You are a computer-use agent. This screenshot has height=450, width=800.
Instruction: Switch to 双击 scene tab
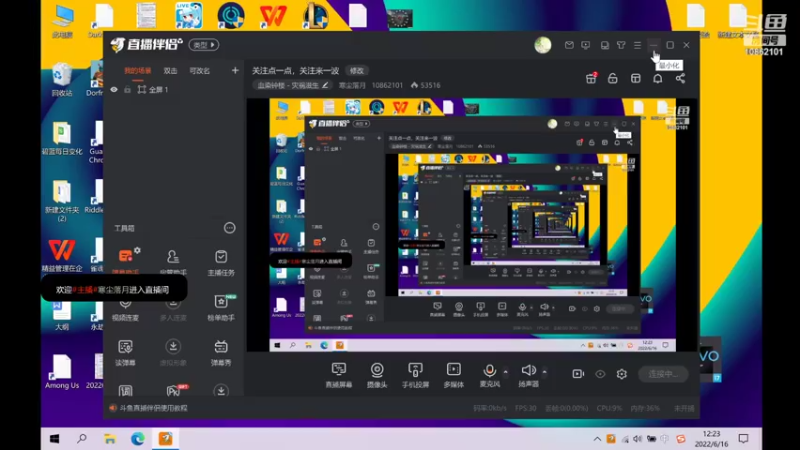170,71
